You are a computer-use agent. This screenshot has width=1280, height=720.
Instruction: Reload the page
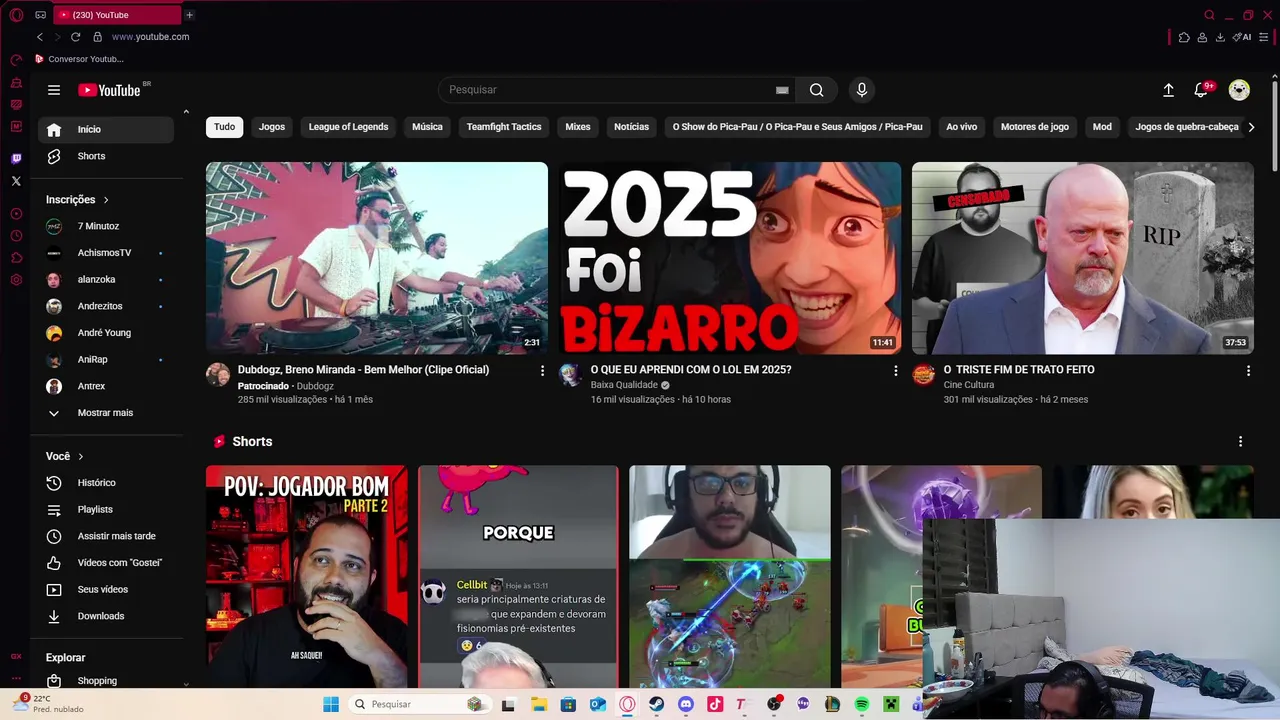75,37
